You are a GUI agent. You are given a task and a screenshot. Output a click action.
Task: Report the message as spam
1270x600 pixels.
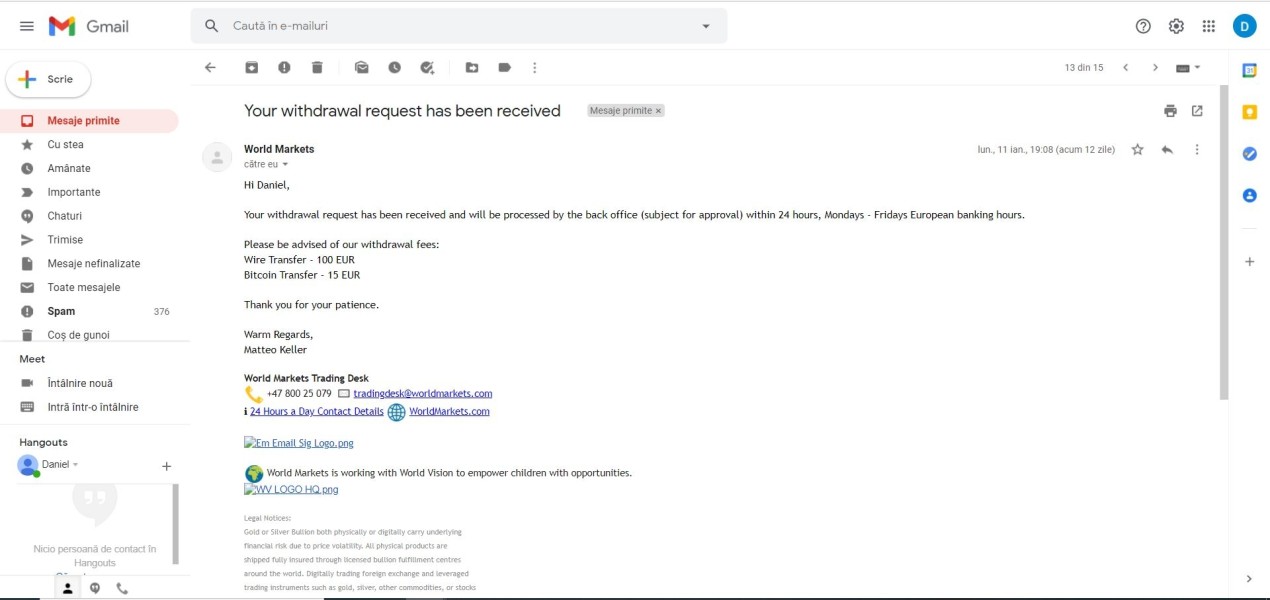click(x=284, y=67)
